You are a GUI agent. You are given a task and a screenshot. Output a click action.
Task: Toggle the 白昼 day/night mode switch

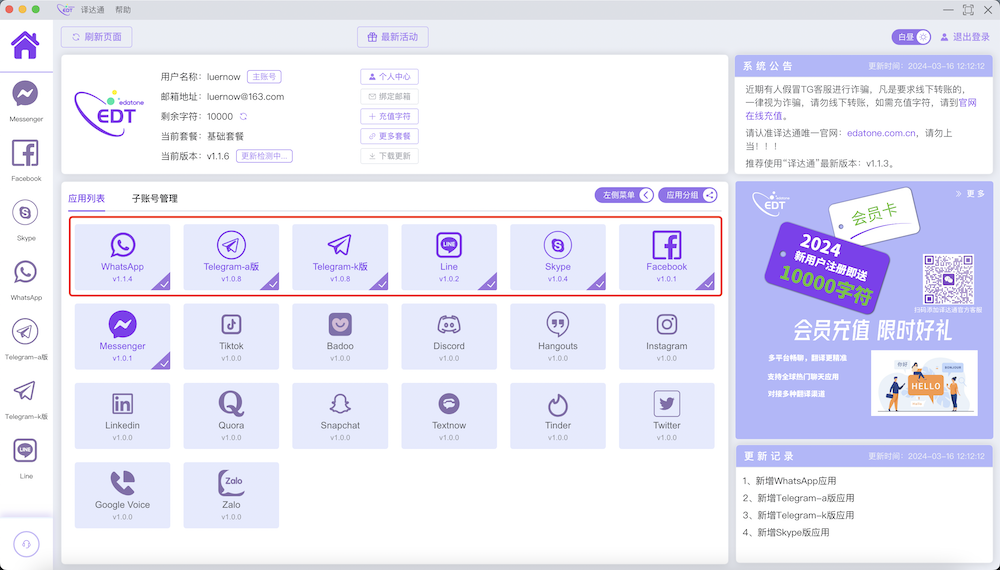[x=912, y=37]
